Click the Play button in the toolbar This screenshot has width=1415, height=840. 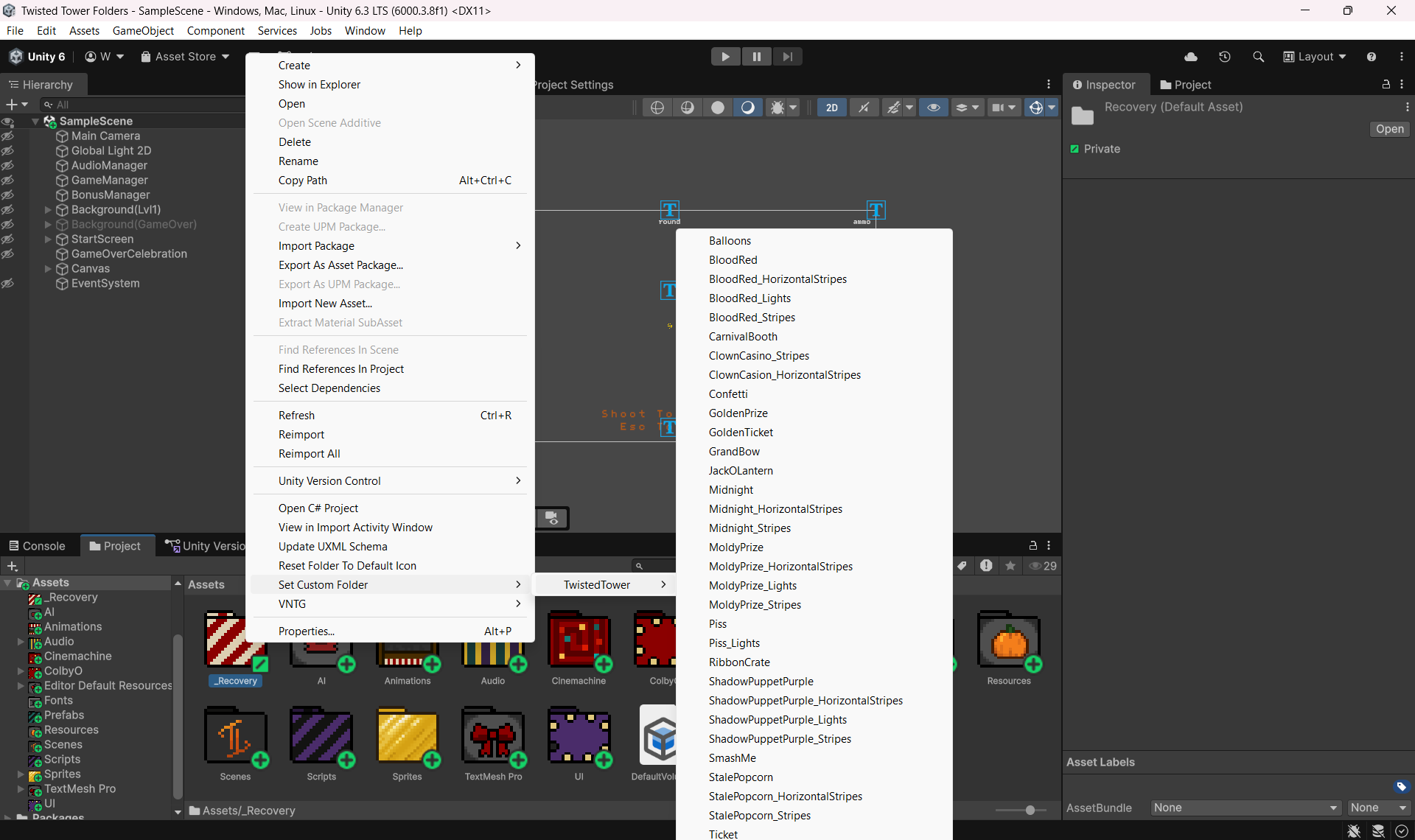[x=725, y=57]
